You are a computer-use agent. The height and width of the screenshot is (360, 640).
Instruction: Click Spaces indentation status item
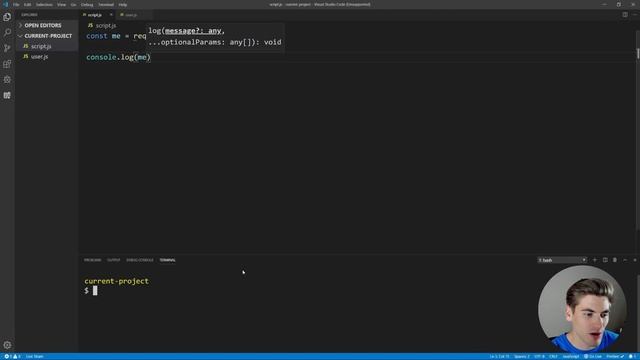point(522,356)
